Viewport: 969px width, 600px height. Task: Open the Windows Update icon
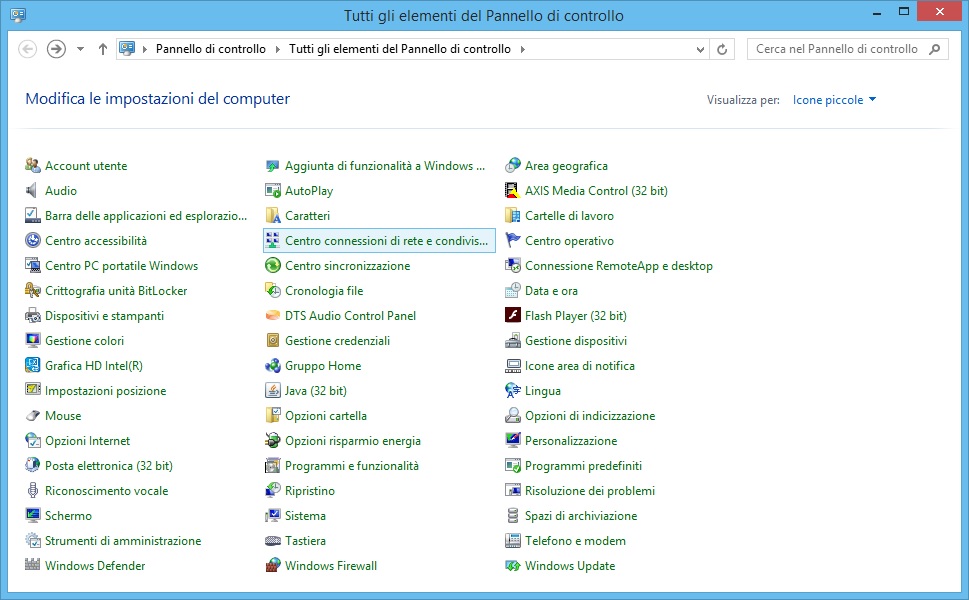(x=513, y=565)
